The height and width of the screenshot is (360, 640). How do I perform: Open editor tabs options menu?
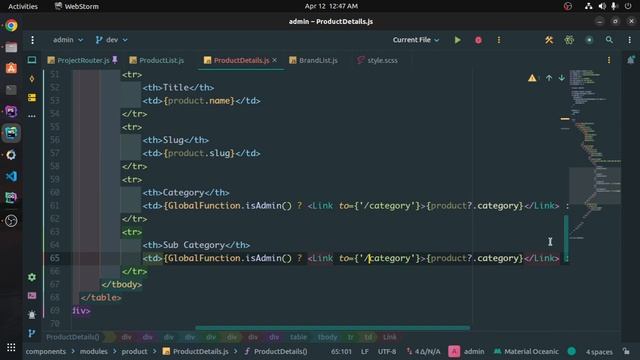(609, 60)
